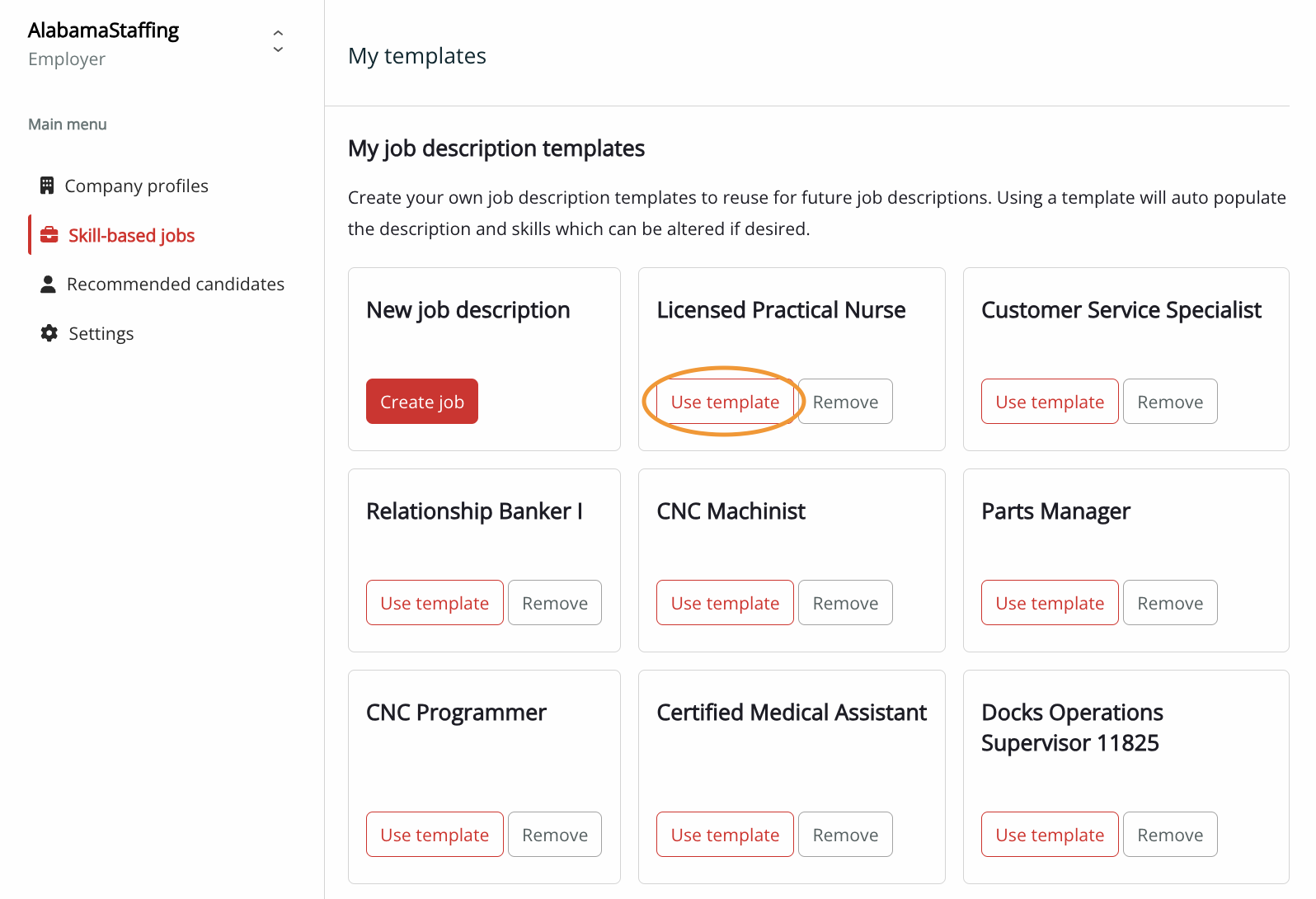The height and width of the screenshot is (899, 1316).
Task: Click the CNC Machinist card title
Action: 731,511
